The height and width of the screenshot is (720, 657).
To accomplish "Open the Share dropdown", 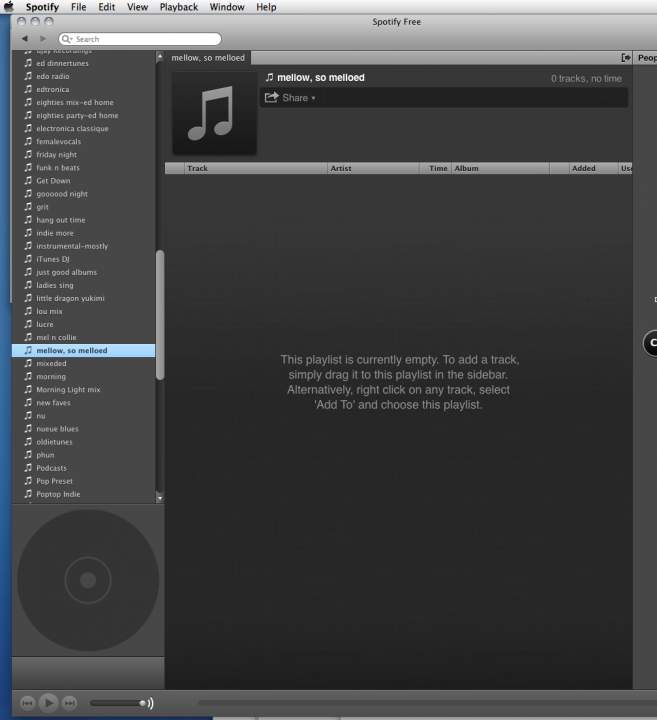I will [290, 98].
